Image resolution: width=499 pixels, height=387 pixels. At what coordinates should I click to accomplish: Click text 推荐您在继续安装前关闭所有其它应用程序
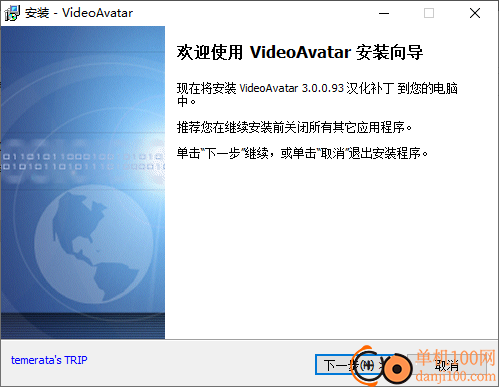[294, 127]
